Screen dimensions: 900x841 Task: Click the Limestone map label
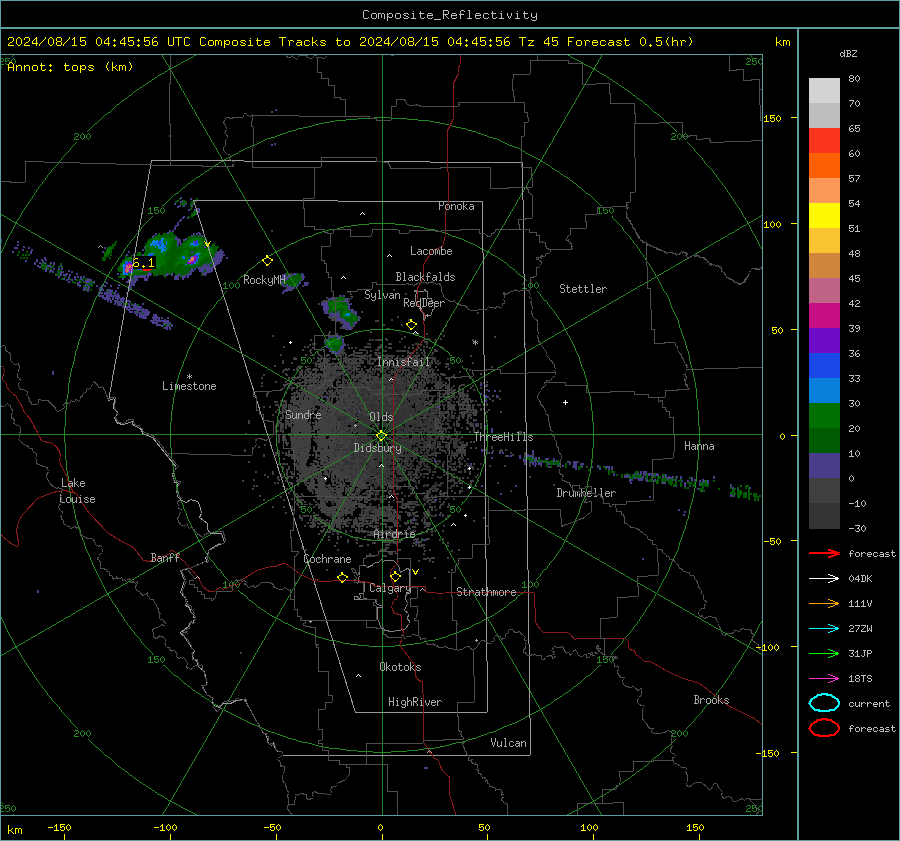[189, 386]
